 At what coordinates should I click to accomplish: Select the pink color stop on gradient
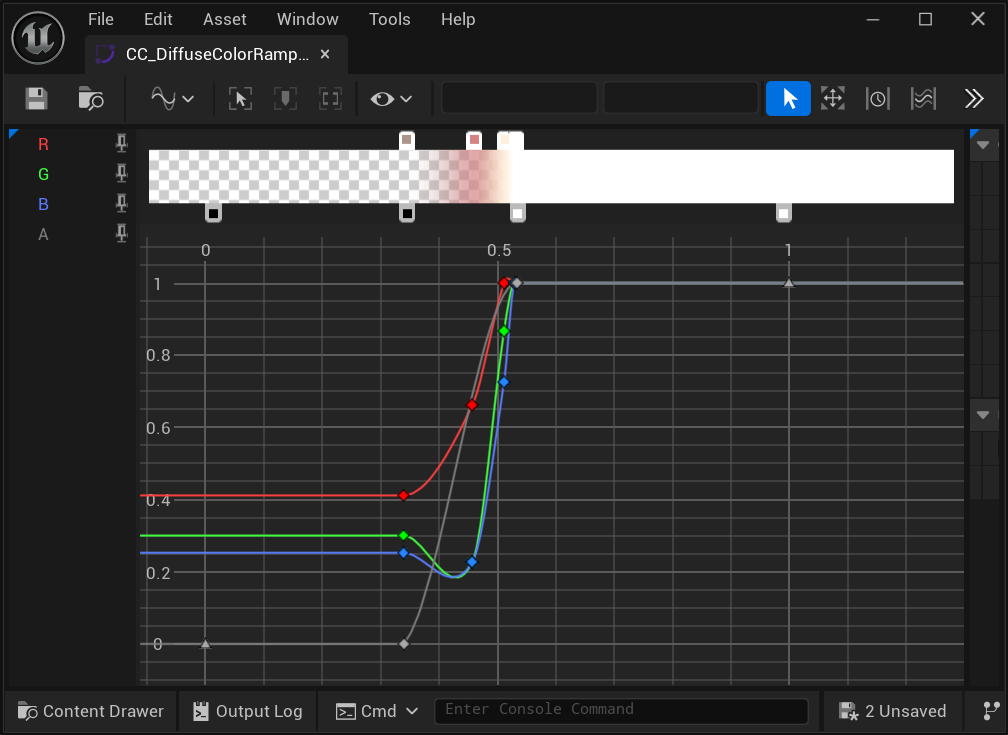click(474, 140)
